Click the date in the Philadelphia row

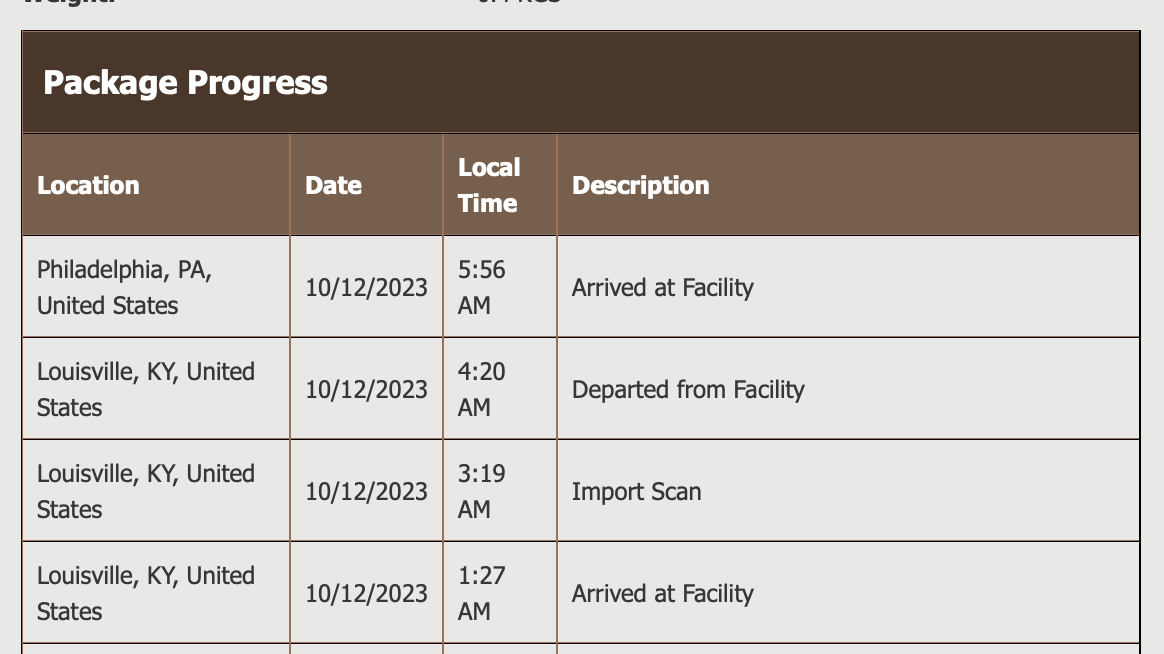pyautogui.click(x=366, y=288)
